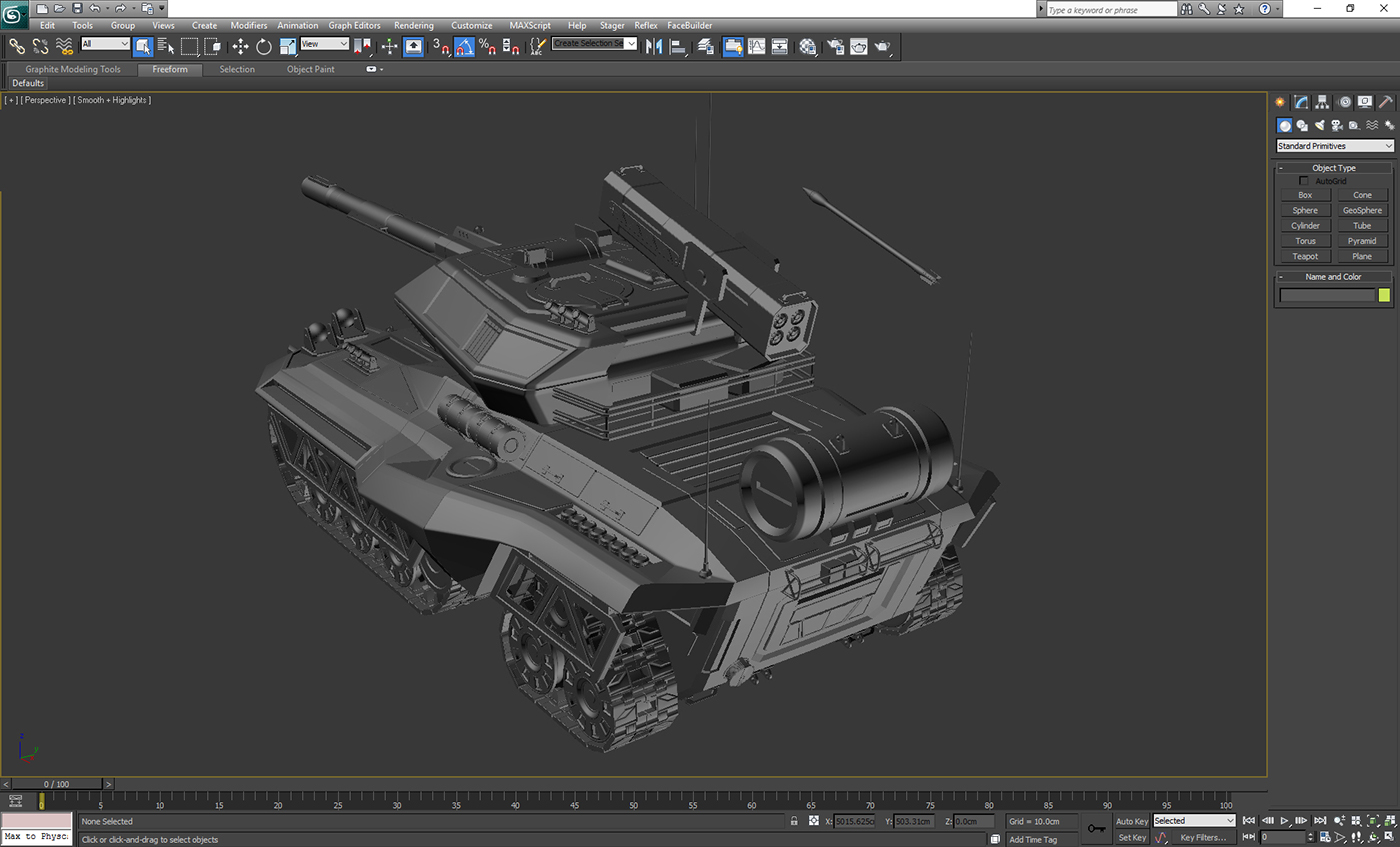Click the Sphere creation button

click(x=1304, y=210)
